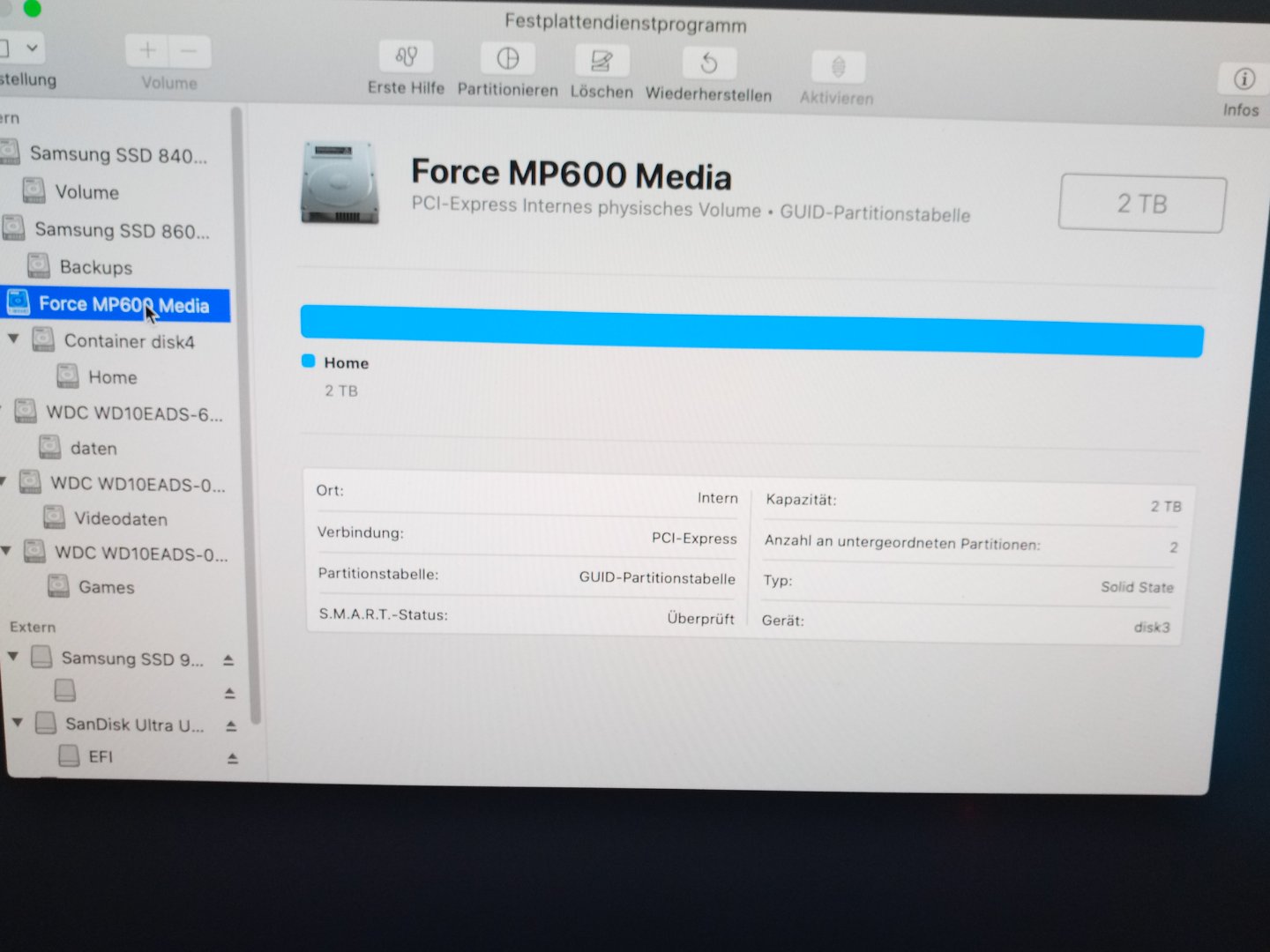1270x952 pixels.
Task: Eject the external Samsung SSD 9 disk
Action: click(228, 659)
